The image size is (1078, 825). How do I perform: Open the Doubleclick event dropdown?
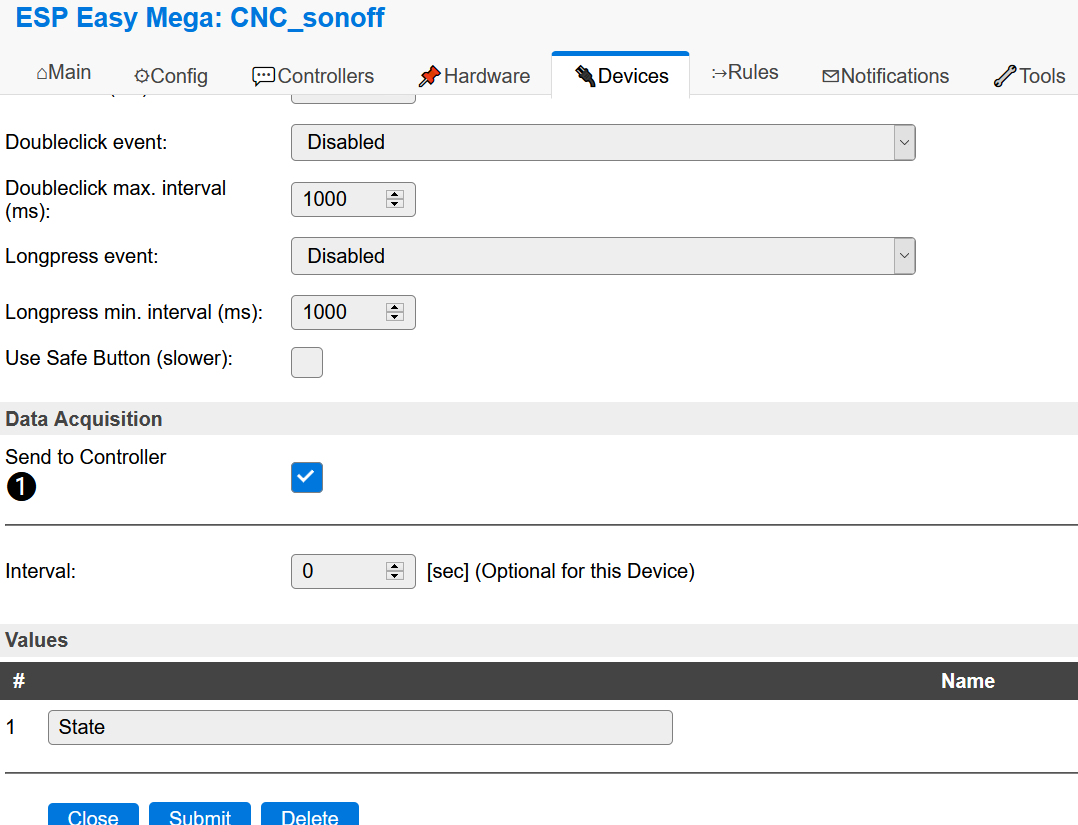tap(603, 142)
